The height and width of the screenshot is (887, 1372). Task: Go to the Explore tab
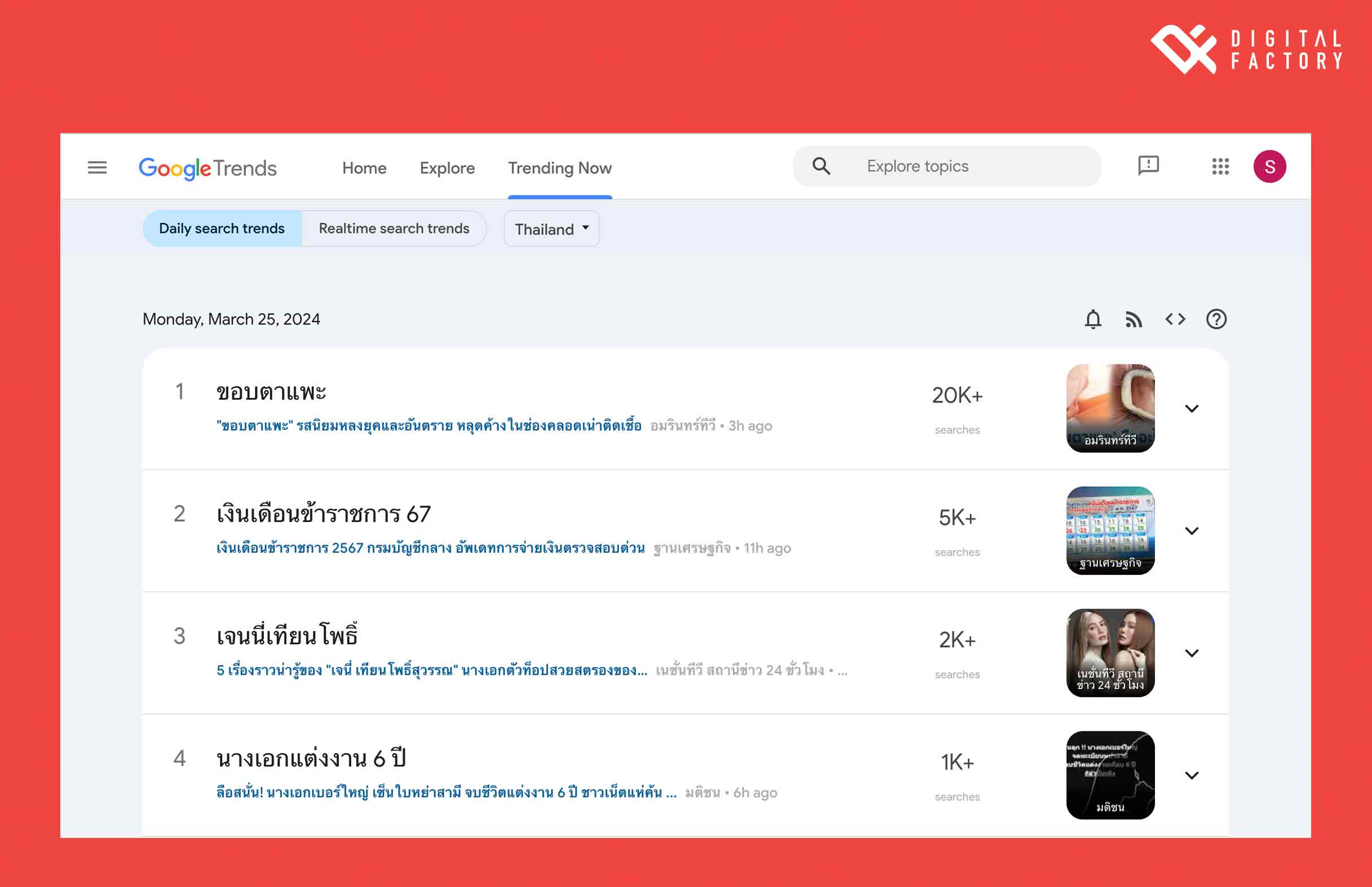(x=447, y=168)
